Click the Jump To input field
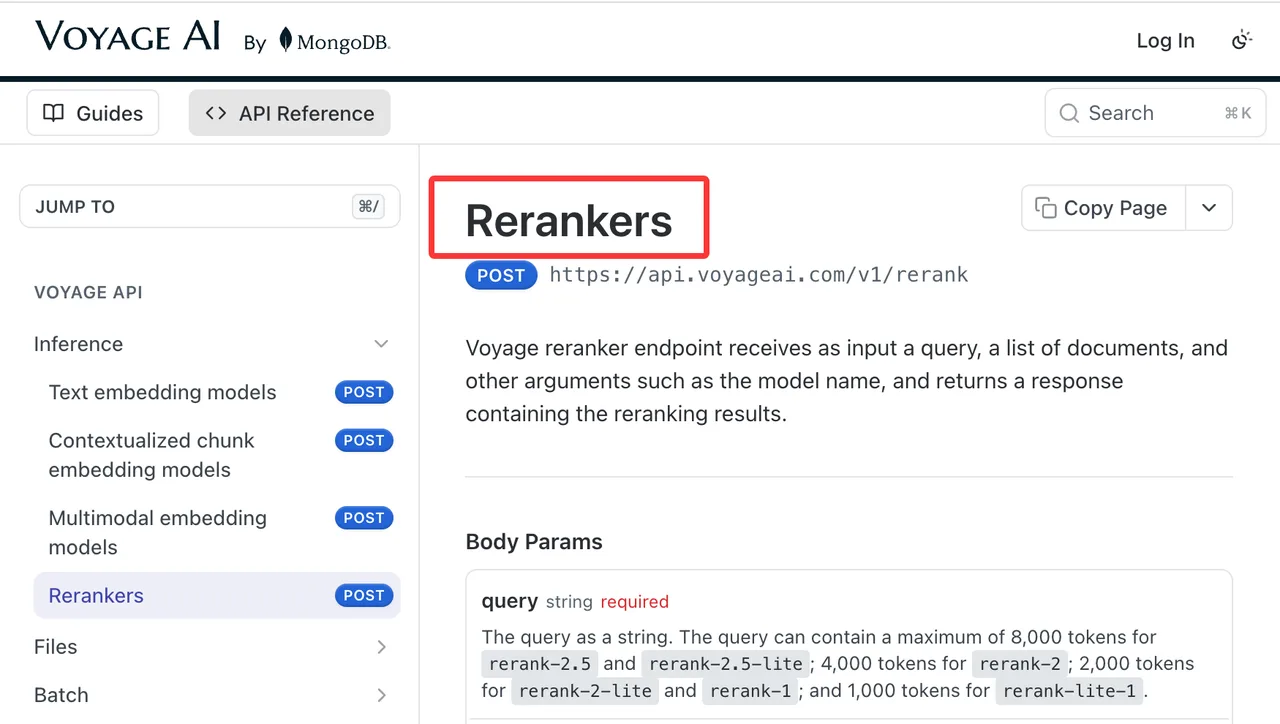The width and height of the screenshot is (1280, 724). tap(210, 207)
